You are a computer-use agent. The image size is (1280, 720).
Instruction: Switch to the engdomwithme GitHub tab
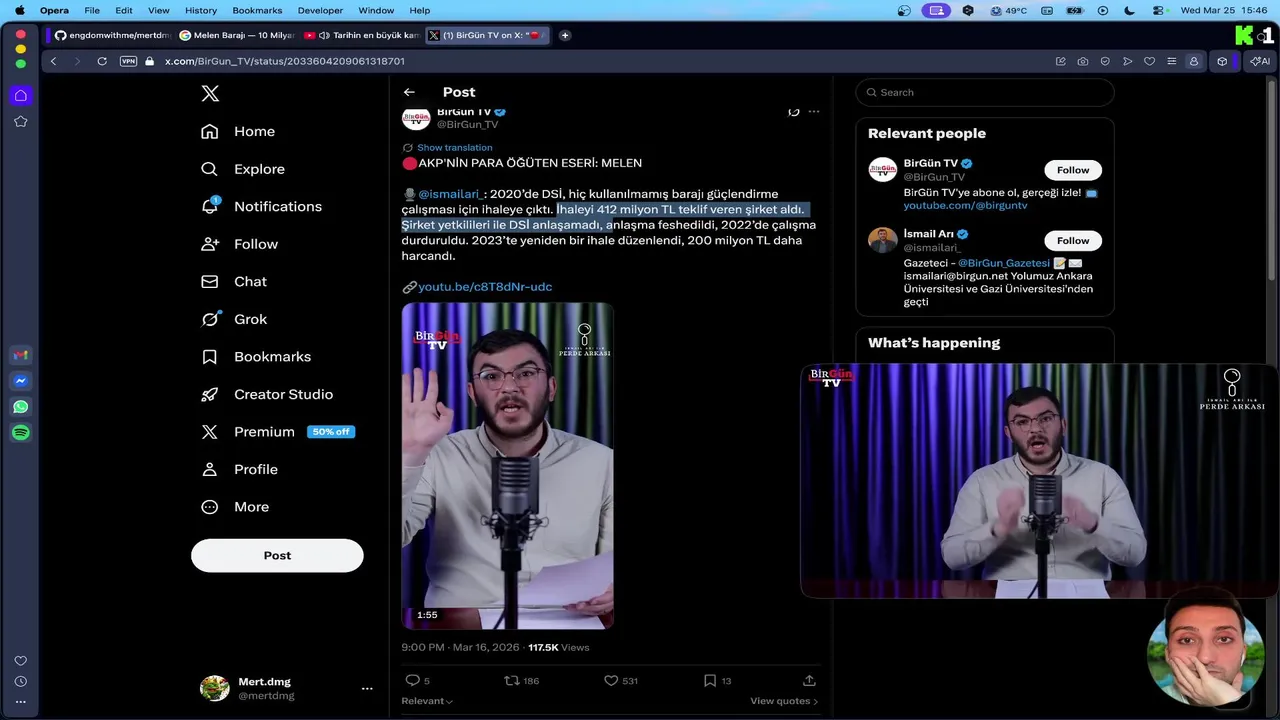112,35
